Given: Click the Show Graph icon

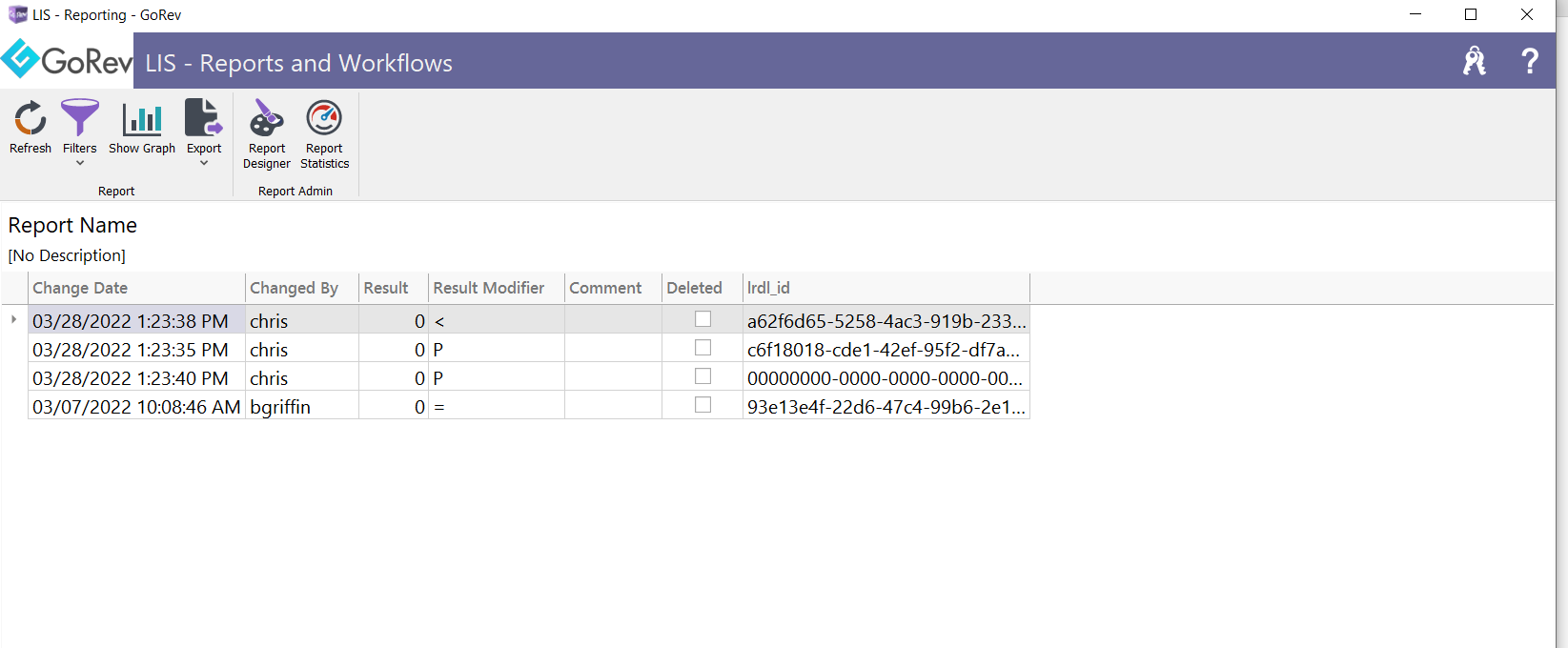Looking at the screenshot, I should pyautogui.click(x=142, y=119).
